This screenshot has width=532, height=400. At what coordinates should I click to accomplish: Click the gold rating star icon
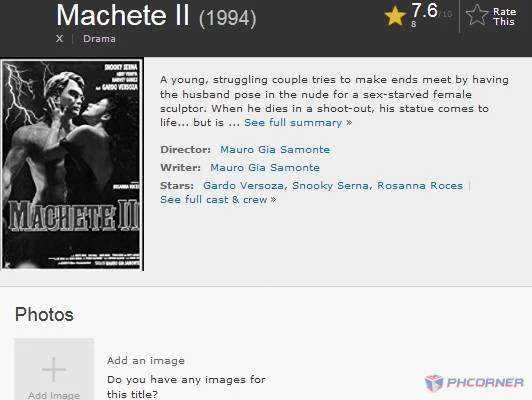click(x=395, y=16)
